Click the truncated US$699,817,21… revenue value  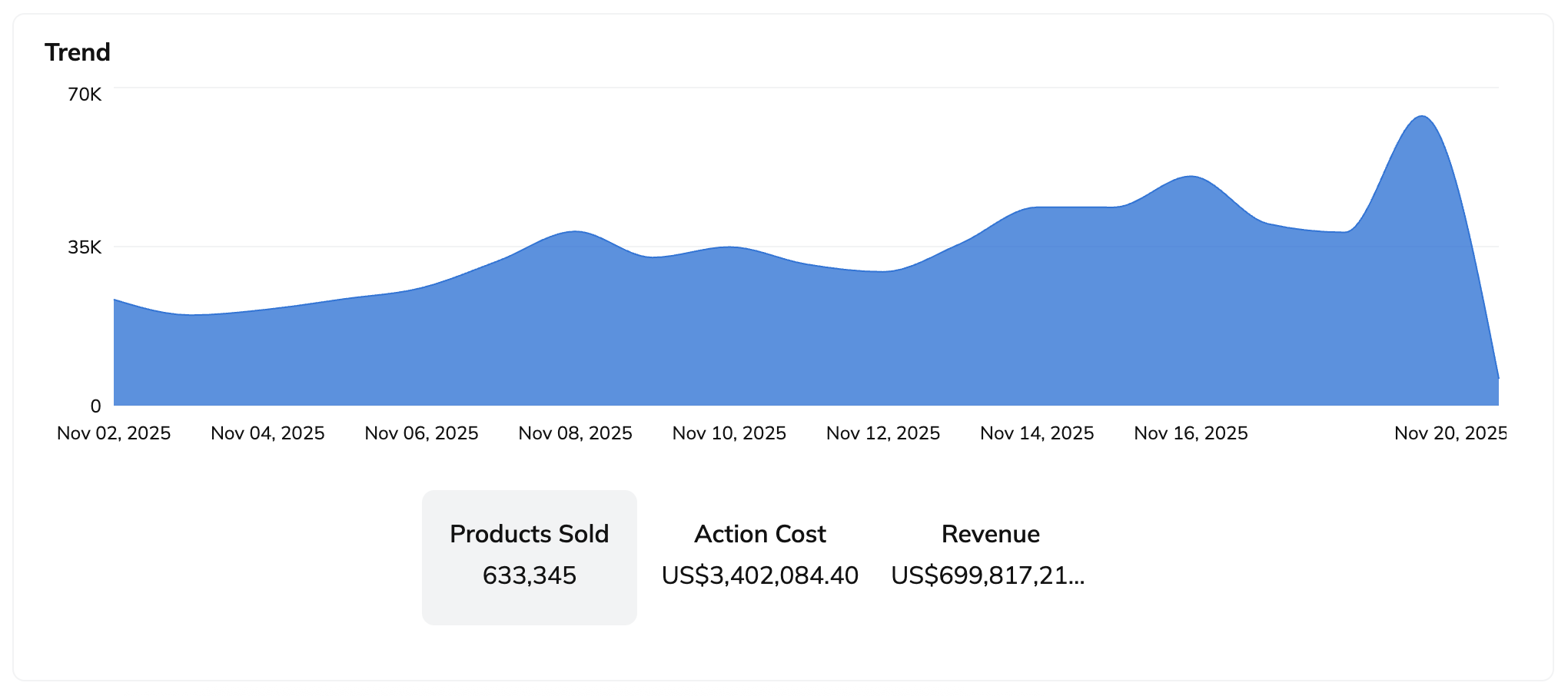988,575
